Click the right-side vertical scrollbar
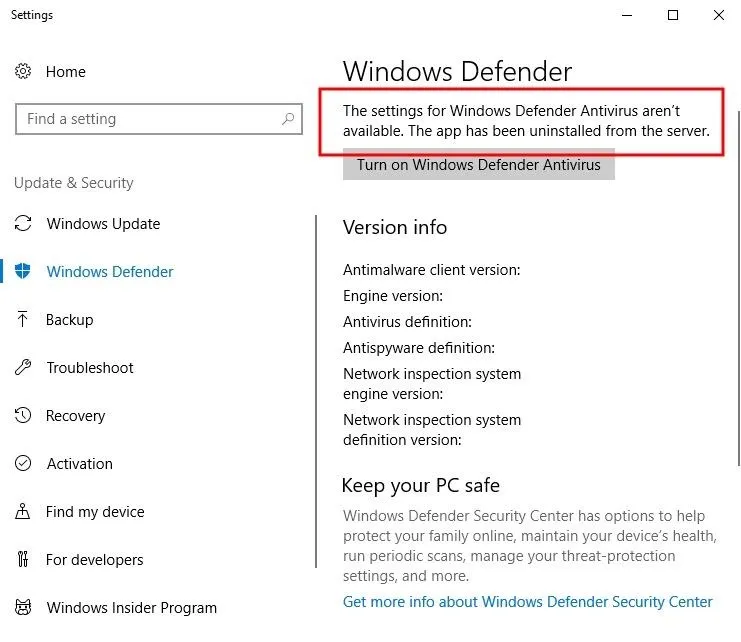This screenshot has width=741, height=642. tap(739, 288)
